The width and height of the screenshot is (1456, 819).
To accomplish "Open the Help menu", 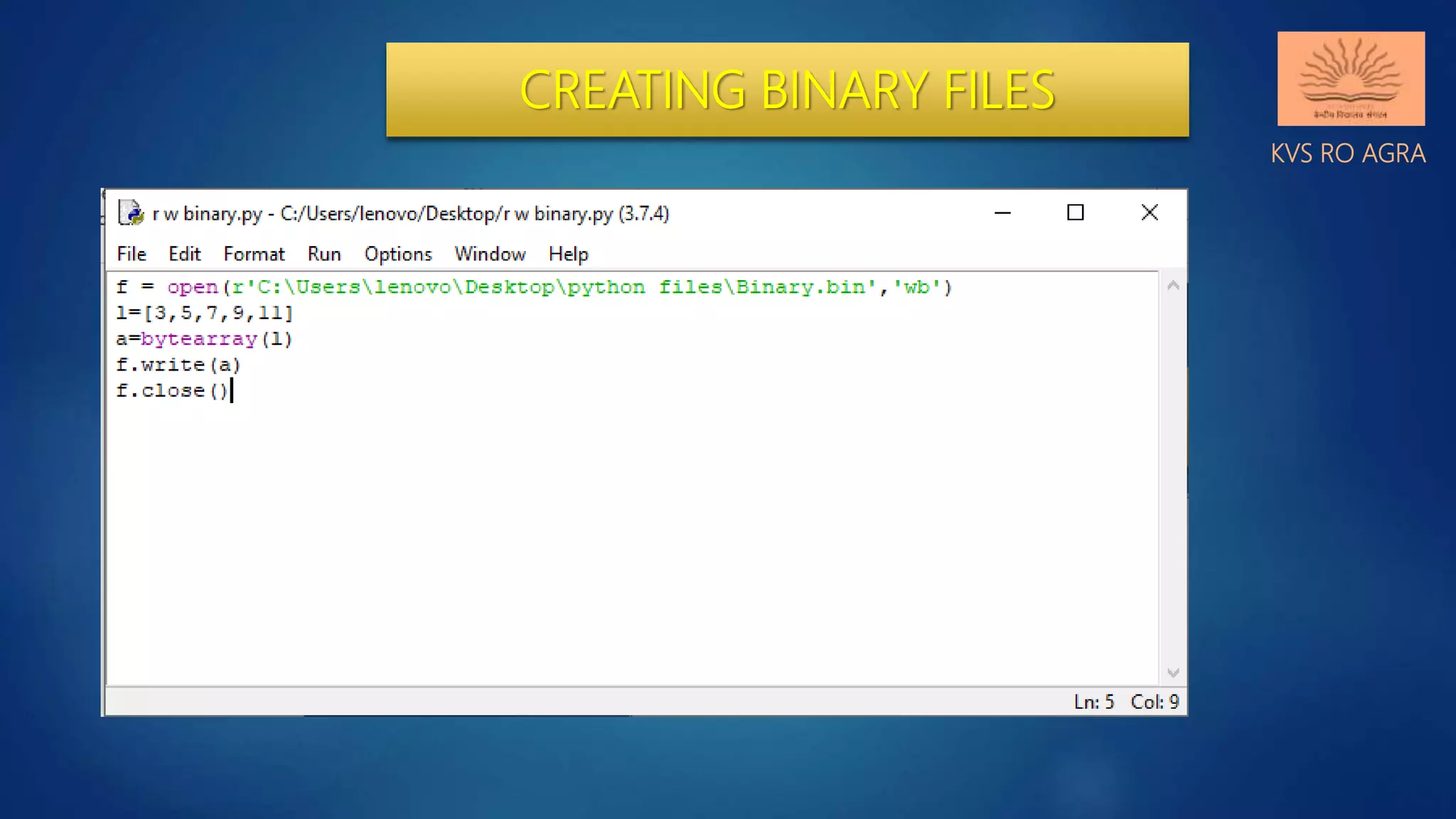I will click(x=568, y=254).
